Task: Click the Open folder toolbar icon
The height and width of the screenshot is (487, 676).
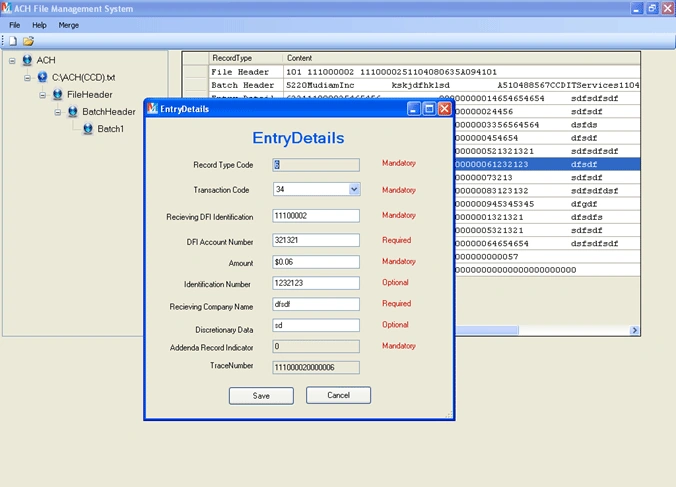Action: coord(28,41)
